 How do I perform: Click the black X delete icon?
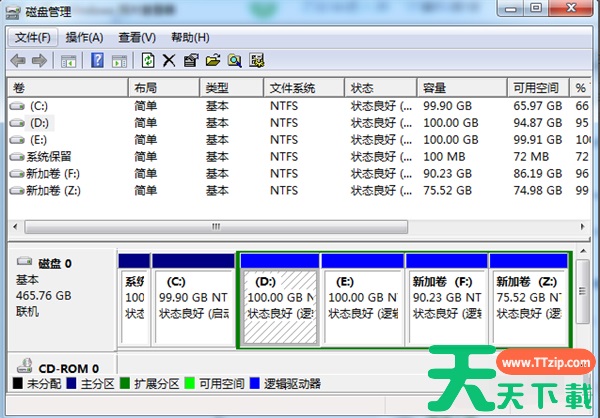pos(169,61)
